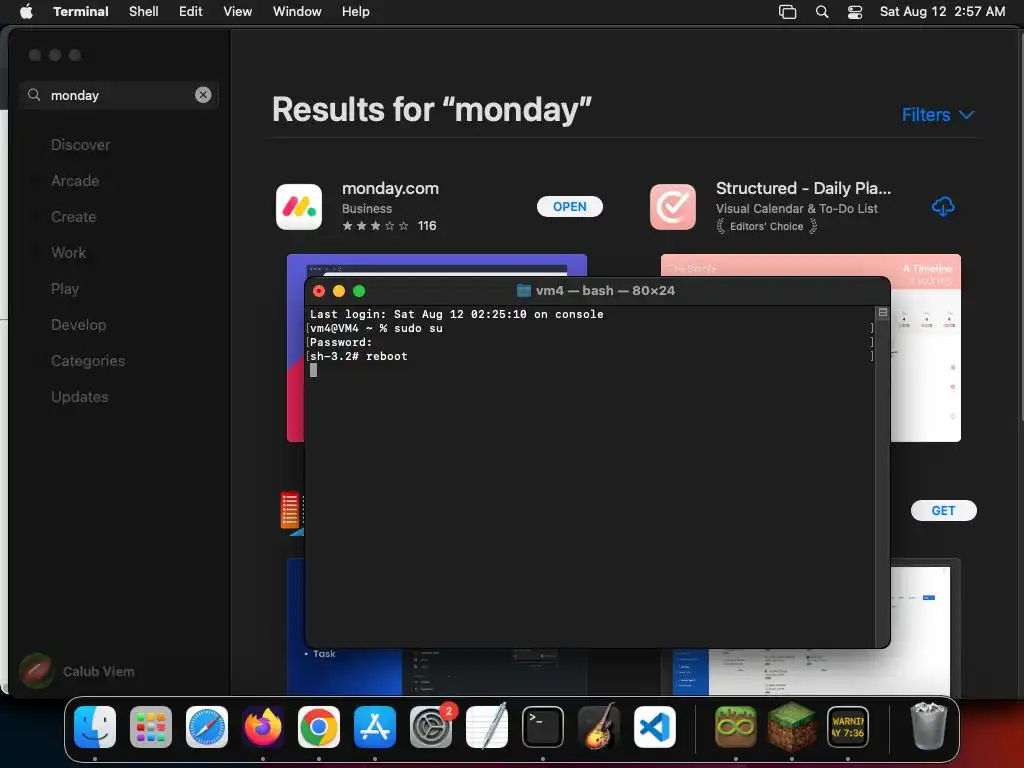
Task: Go to Discover in App Store sidebar
Action: pos(80,145)
